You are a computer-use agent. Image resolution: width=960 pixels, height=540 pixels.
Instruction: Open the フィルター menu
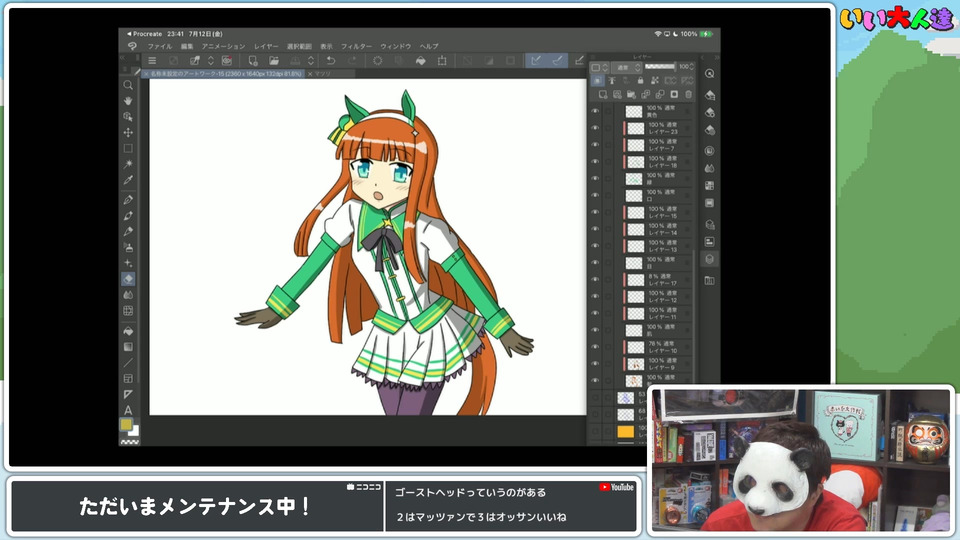point(356,46)
